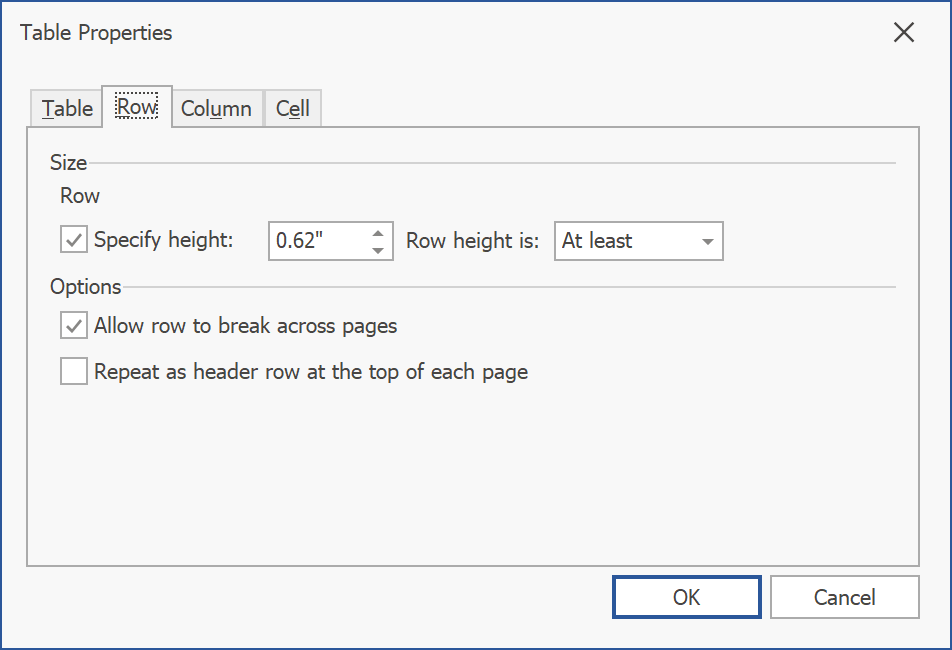This screenshot has width=952, height=650.
Task: Click the Size group heading
Action: 68,162
